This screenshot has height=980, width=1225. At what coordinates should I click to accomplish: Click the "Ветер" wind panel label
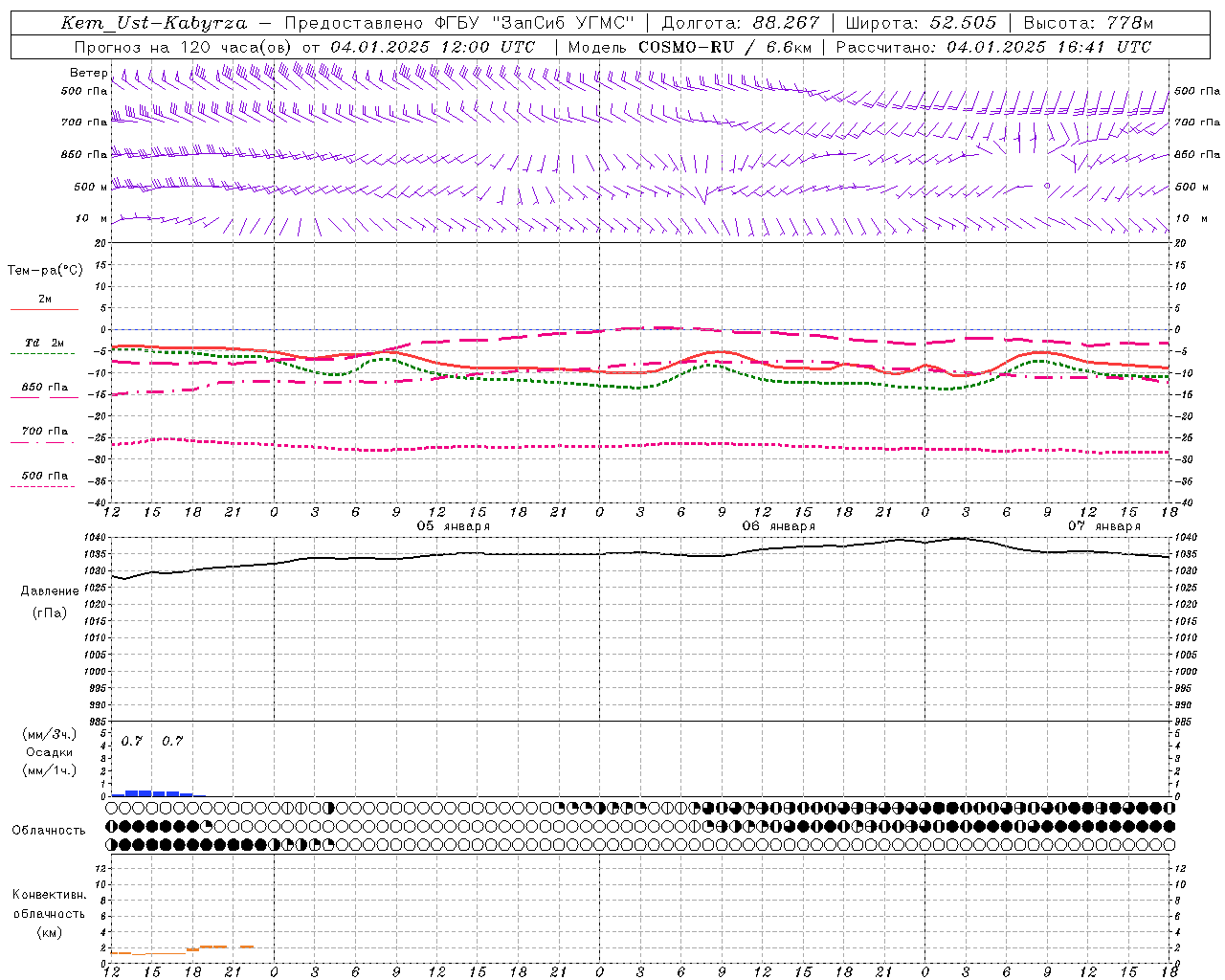click(88, 73)
